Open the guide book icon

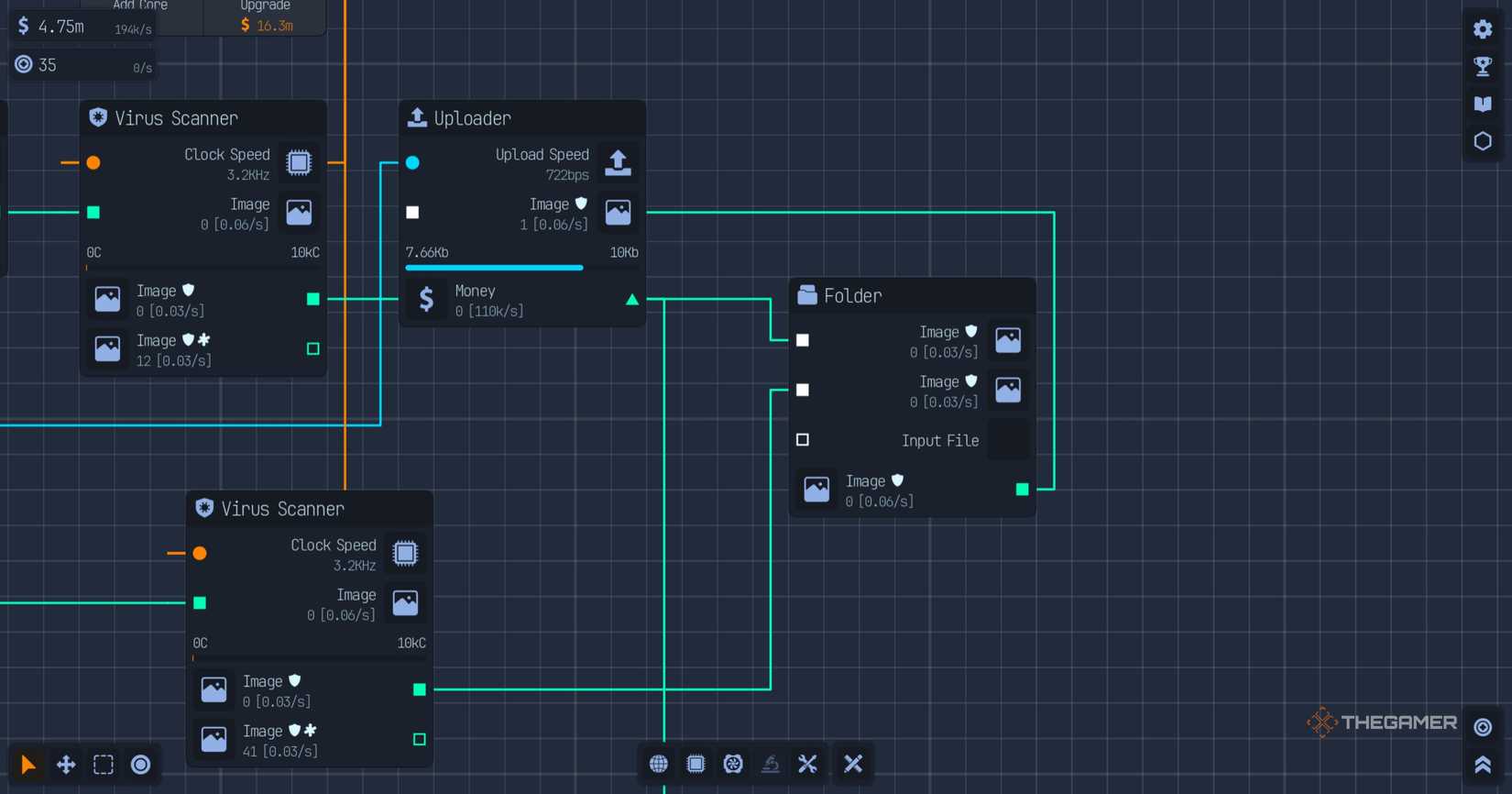(x=1483, y=104)
